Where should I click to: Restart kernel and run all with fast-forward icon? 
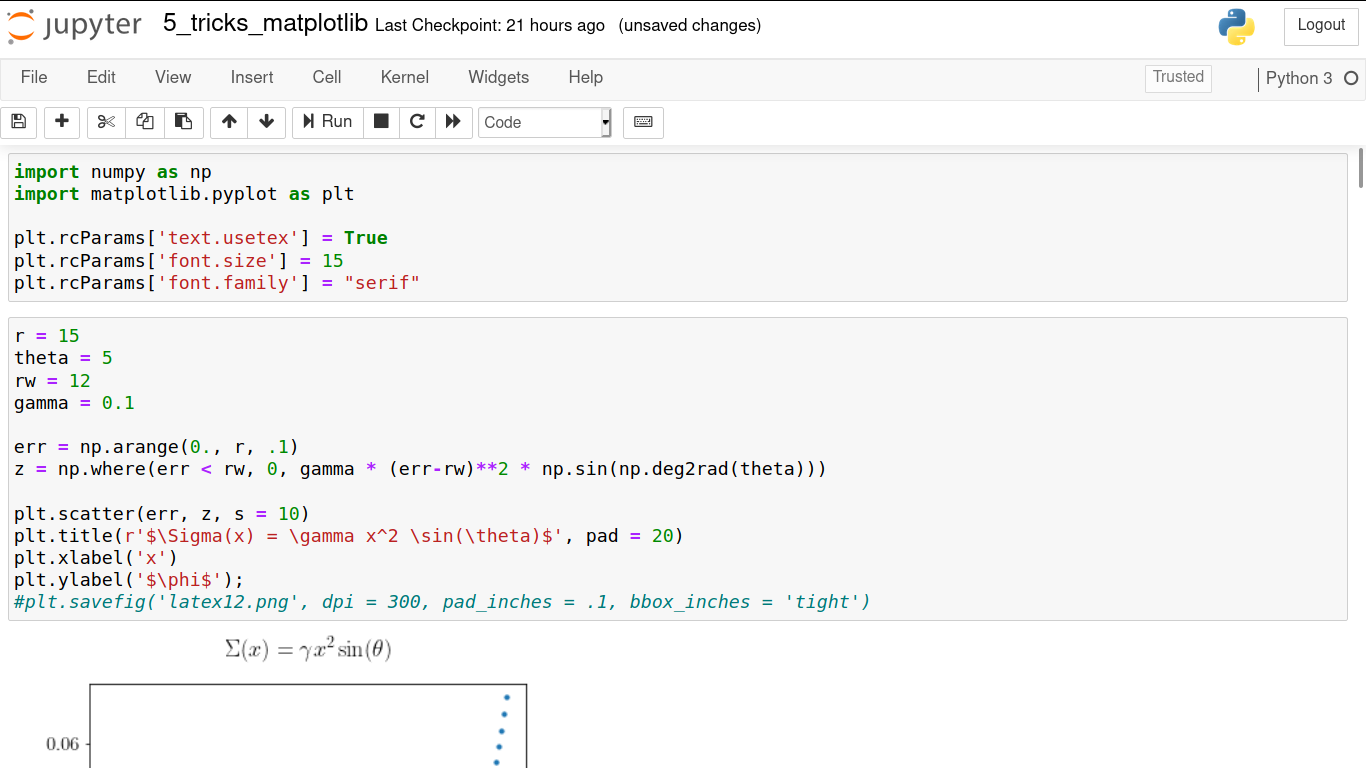(x=453, y=122)
